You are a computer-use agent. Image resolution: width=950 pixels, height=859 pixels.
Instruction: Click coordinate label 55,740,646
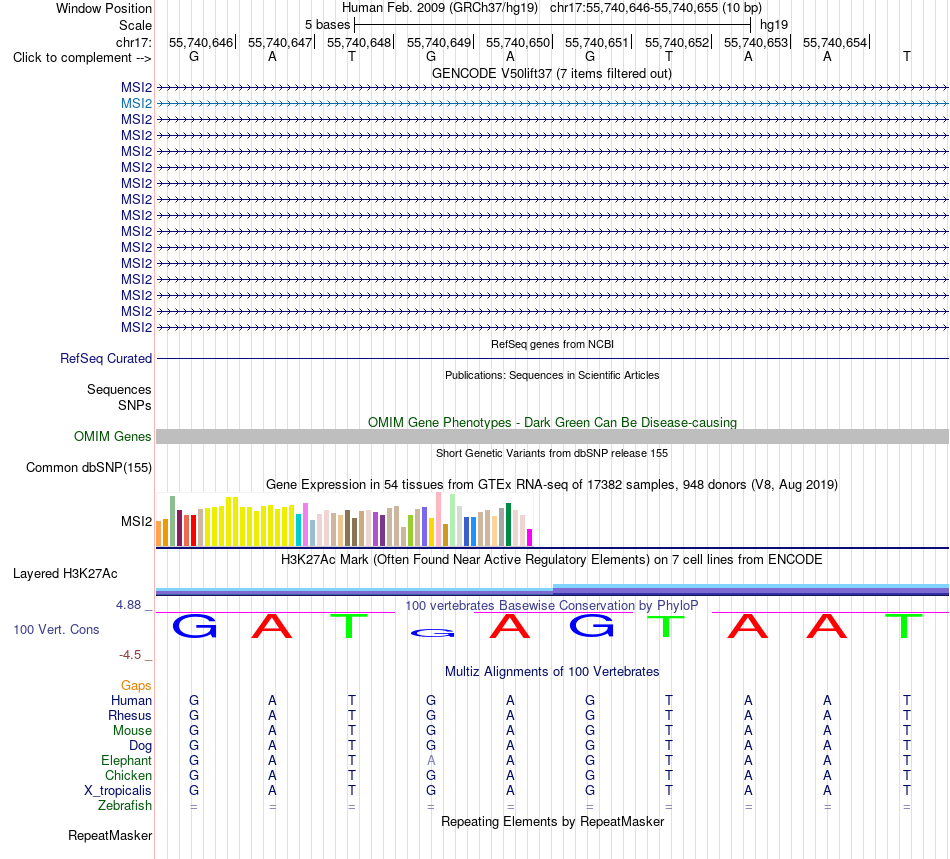[x=201, y=42]
